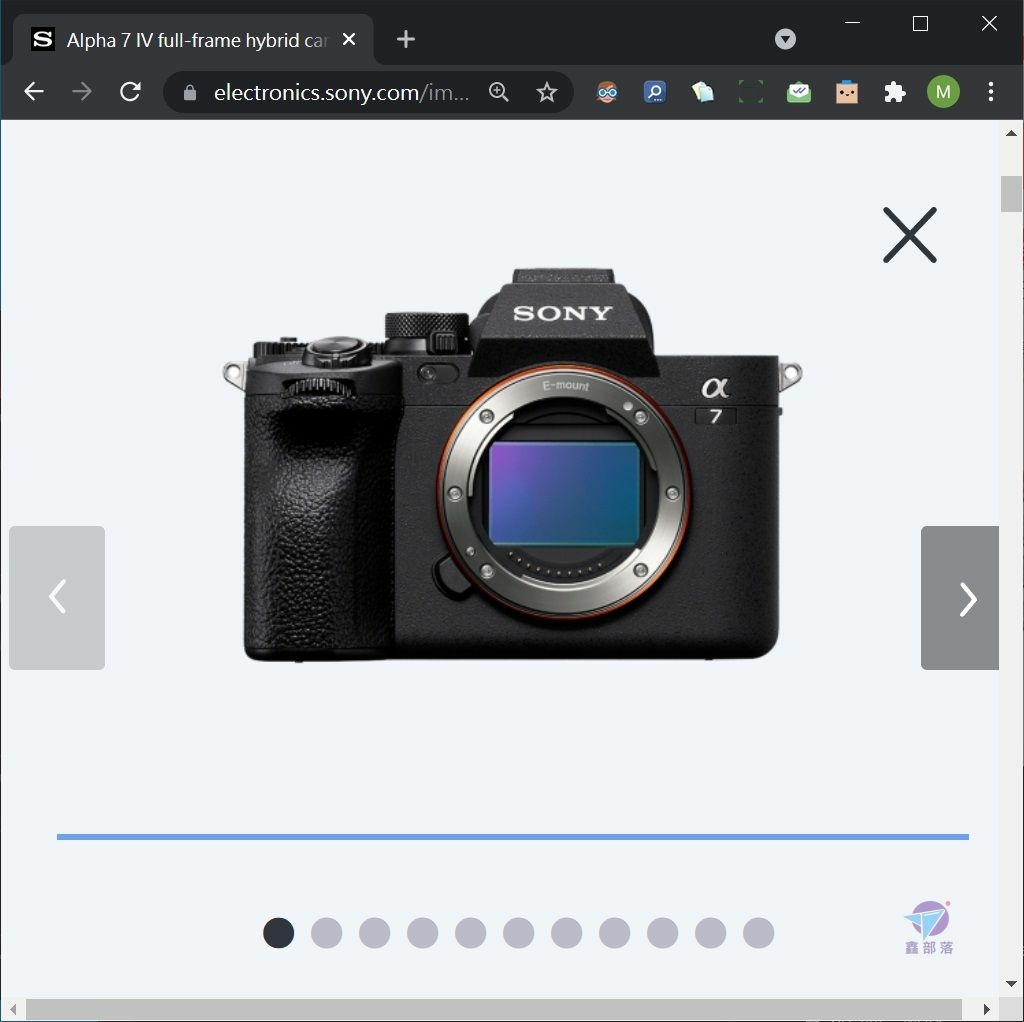Open the green bracket screenshot extension
The height and width of the screenshot is (1022, 1024).
(x=751, y=92)
